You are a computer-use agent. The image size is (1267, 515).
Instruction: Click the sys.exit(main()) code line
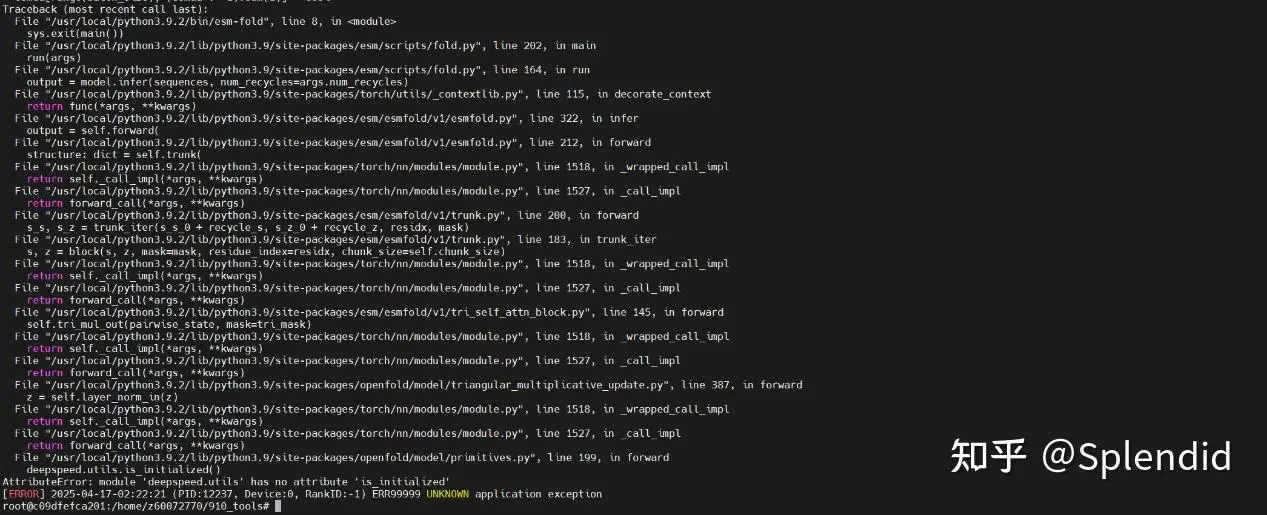point(75,33)
